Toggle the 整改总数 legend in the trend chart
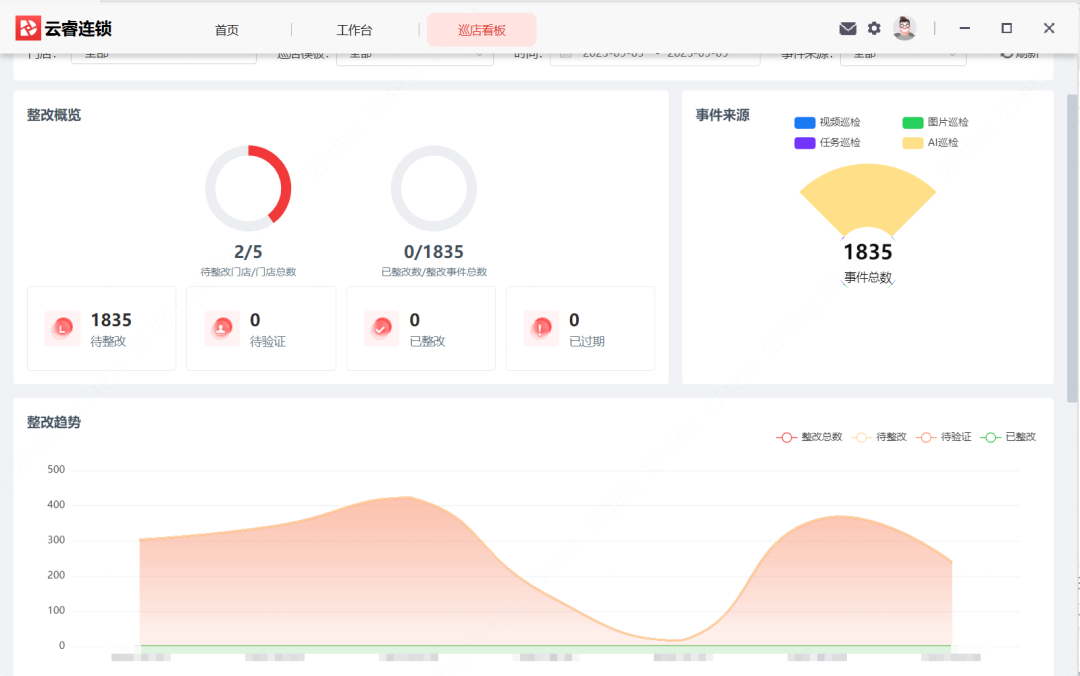1080x676 pixels. click(x=810, y=437)
